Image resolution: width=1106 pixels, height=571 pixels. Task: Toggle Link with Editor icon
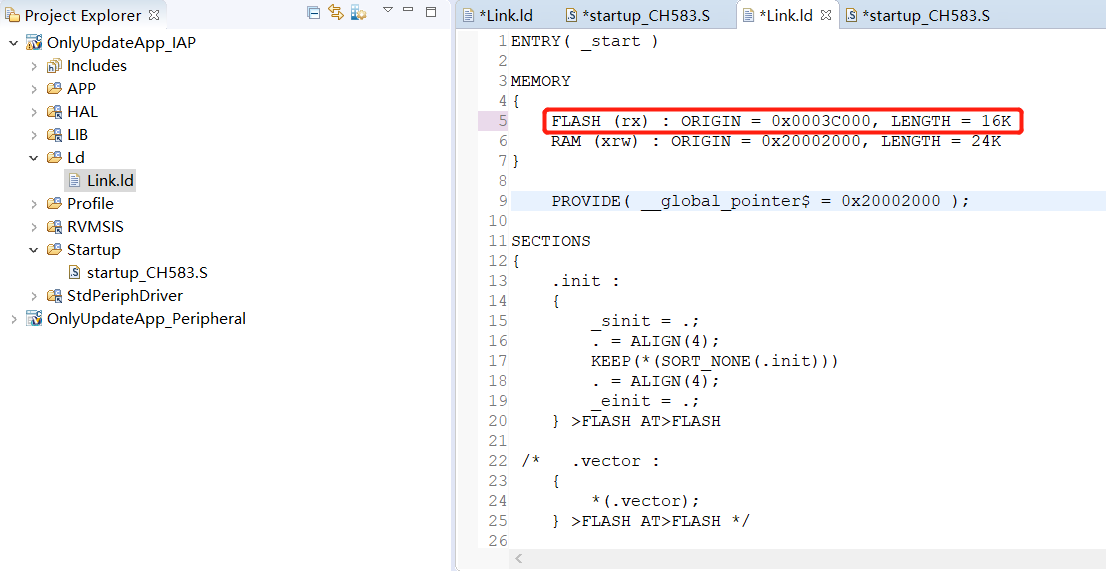coord(336,13)
